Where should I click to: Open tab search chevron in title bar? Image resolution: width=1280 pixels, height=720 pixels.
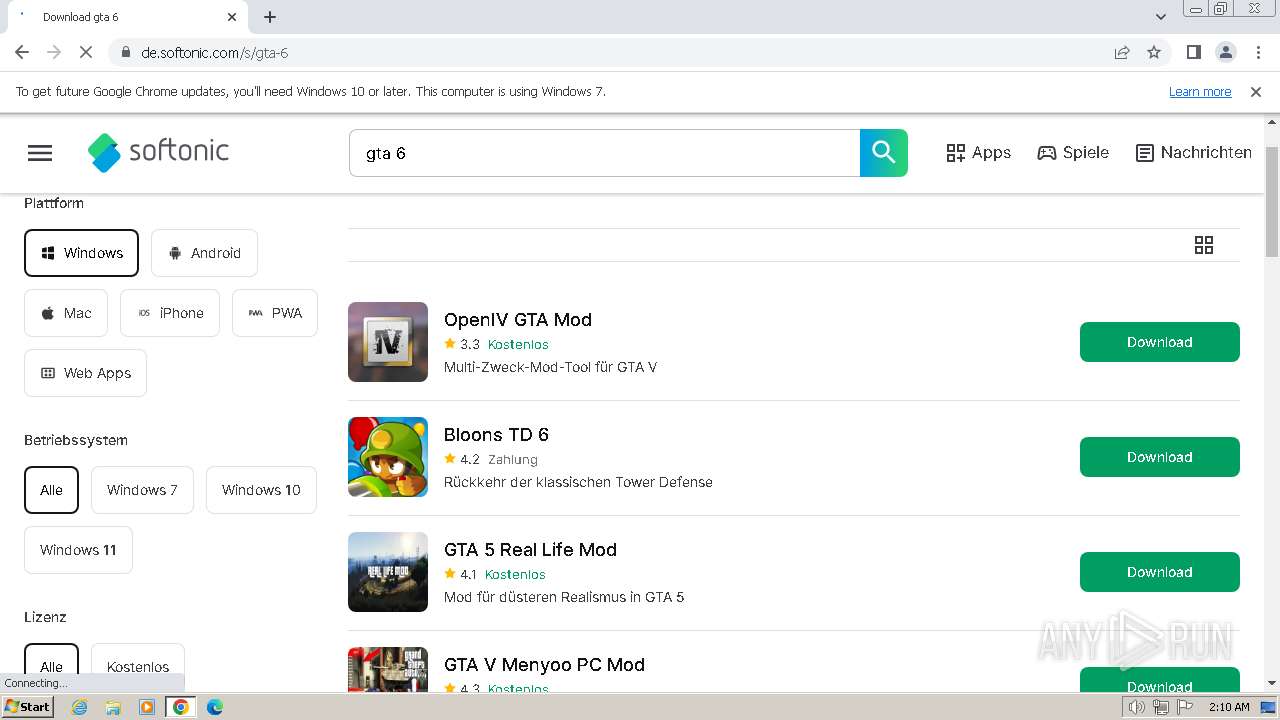(x=1161, y=17)
